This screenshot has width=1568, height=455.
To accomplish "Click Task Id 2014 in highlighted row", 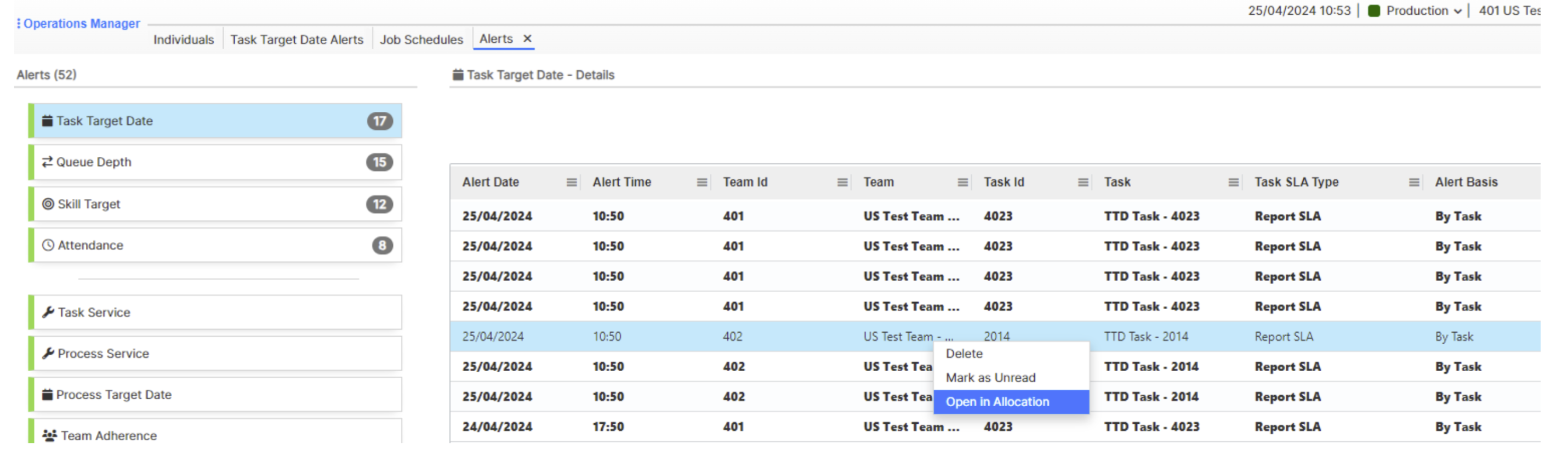I will pos(996,337).
